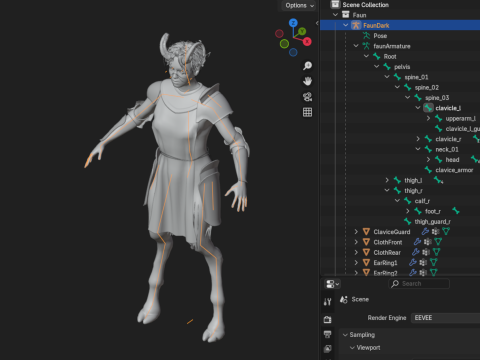
Task: Collapse the Faun collection
Action: pyautogui.click(x=335, y=15)
